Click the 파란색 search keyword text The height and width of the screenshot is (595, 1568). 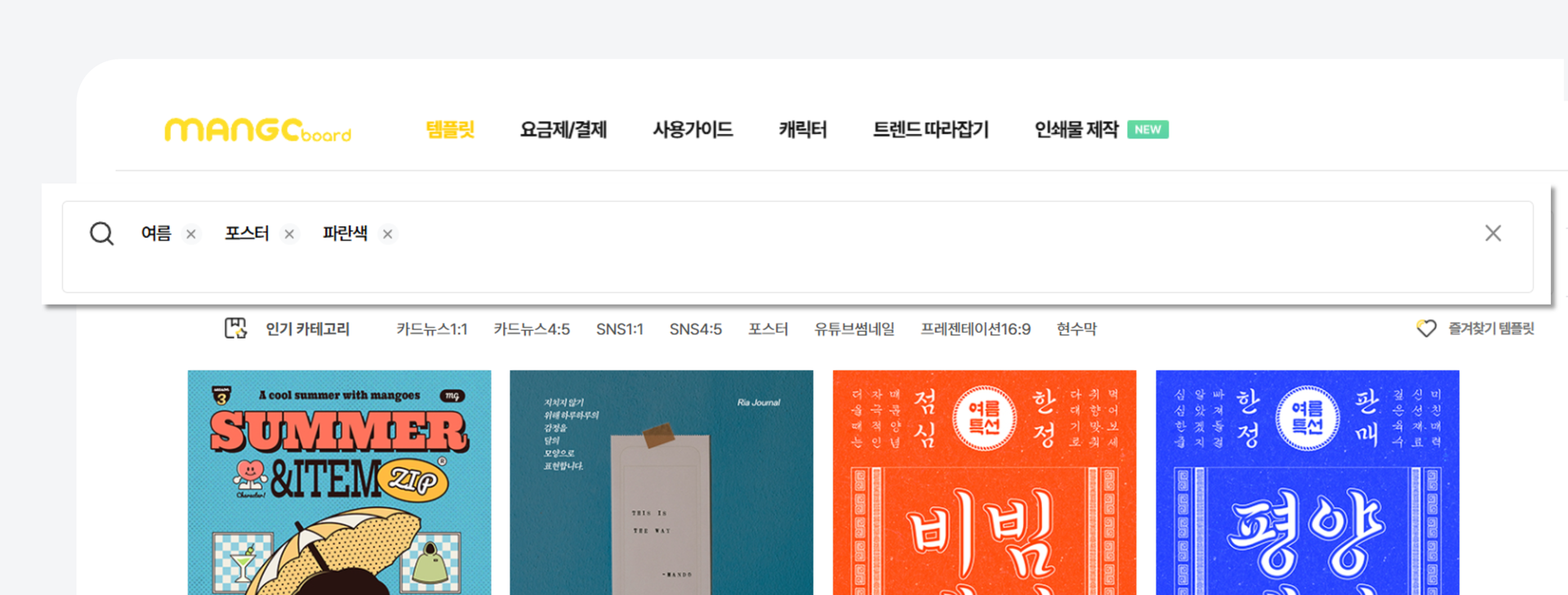pyautogui.click(x=345, y=234)
